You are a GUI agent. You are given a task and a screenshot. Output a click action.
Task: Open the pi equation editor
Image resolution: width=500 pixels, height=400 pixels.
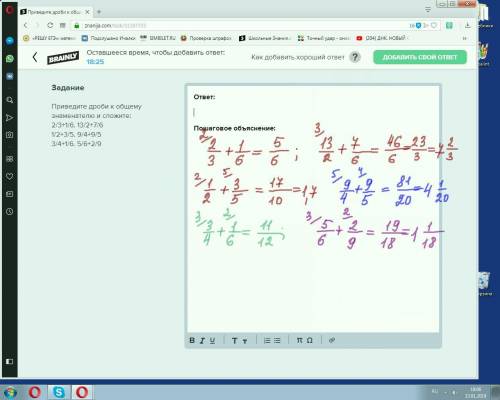tap(299, 340)
